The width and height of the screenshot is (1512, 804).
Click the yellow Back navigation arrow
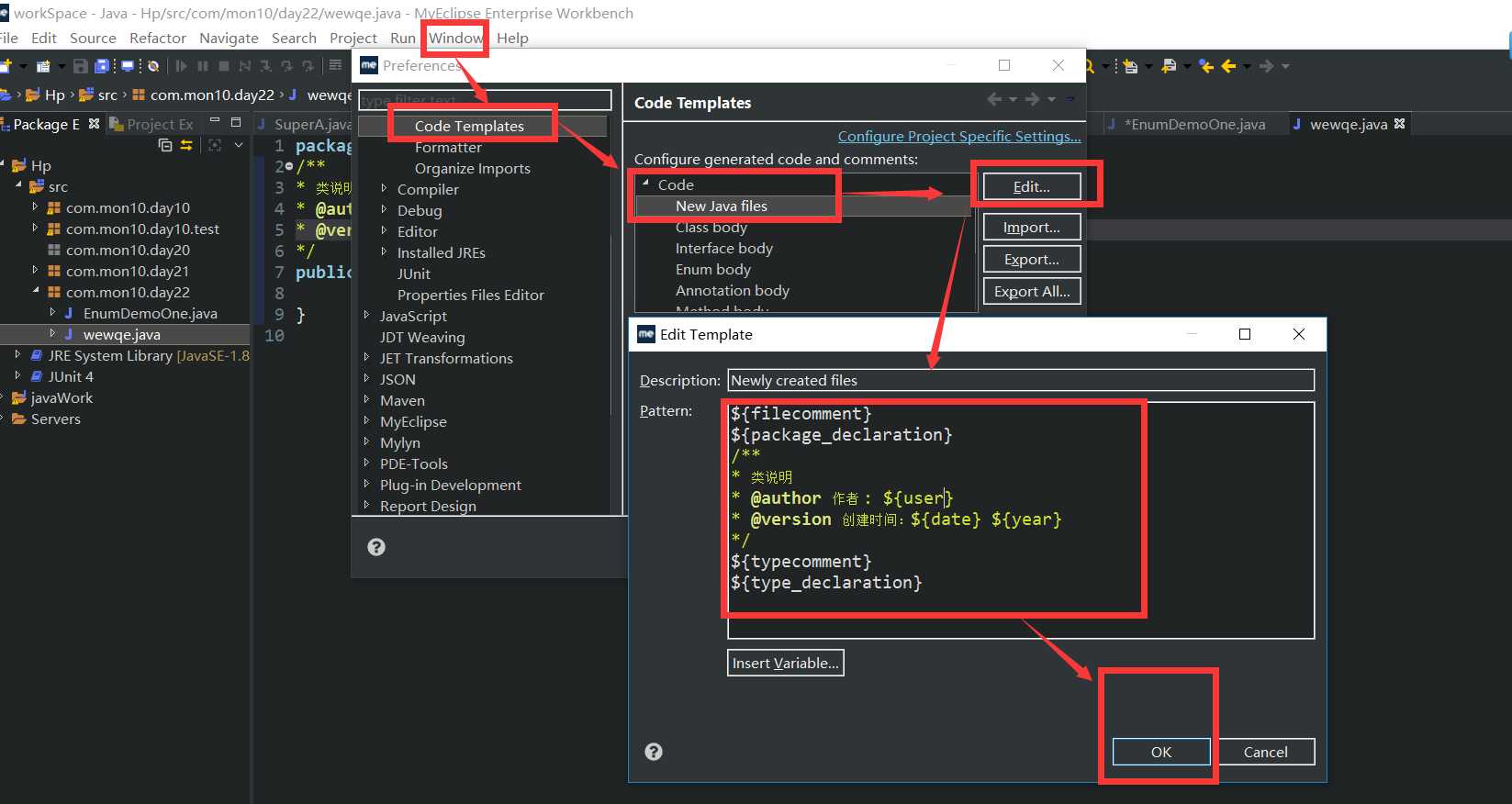click(x=1228, y=66)
